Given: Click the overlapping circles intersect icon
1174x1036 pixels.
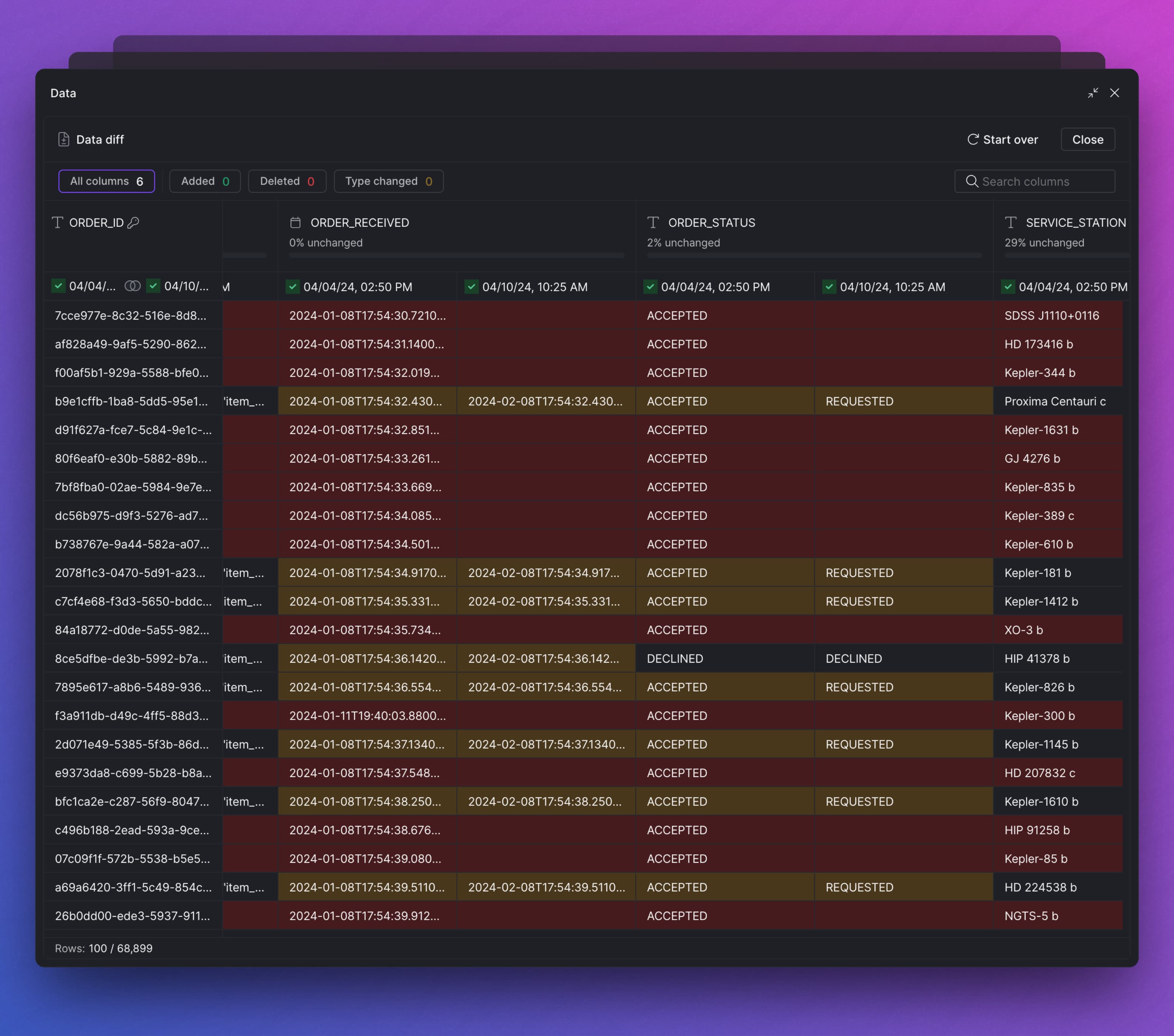Looking at the screenshot, I should pos(132,286).
